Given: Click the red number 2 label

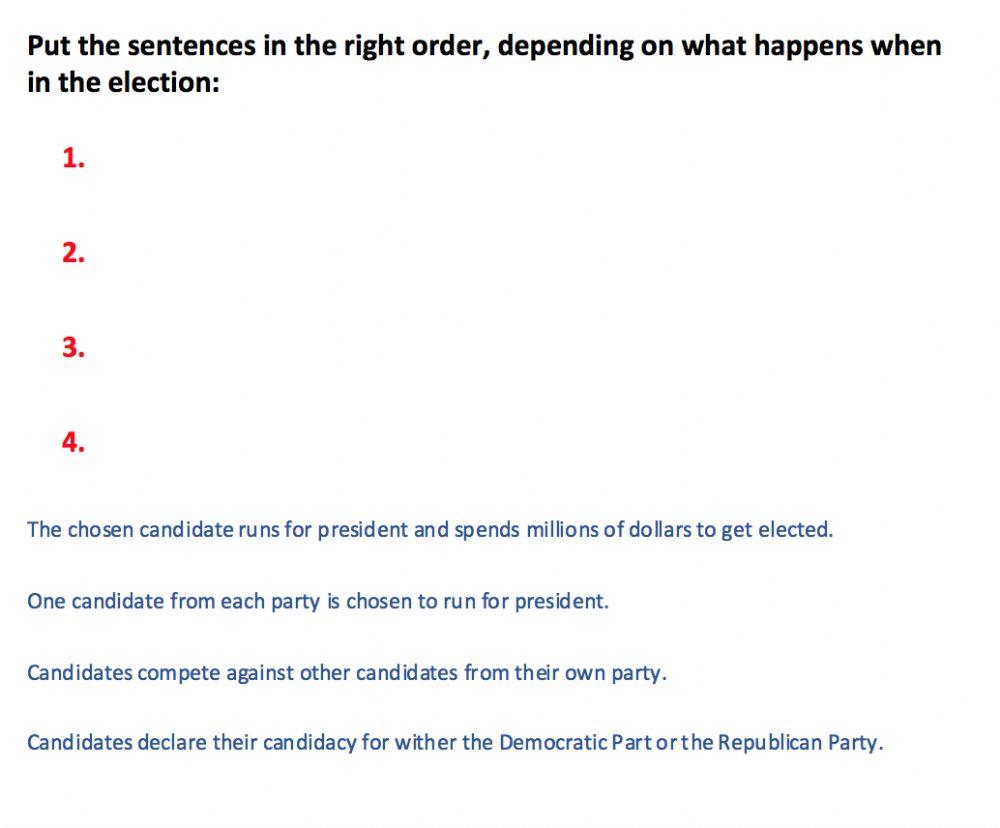Looking at the screenshot, I should tap(73, 253).
